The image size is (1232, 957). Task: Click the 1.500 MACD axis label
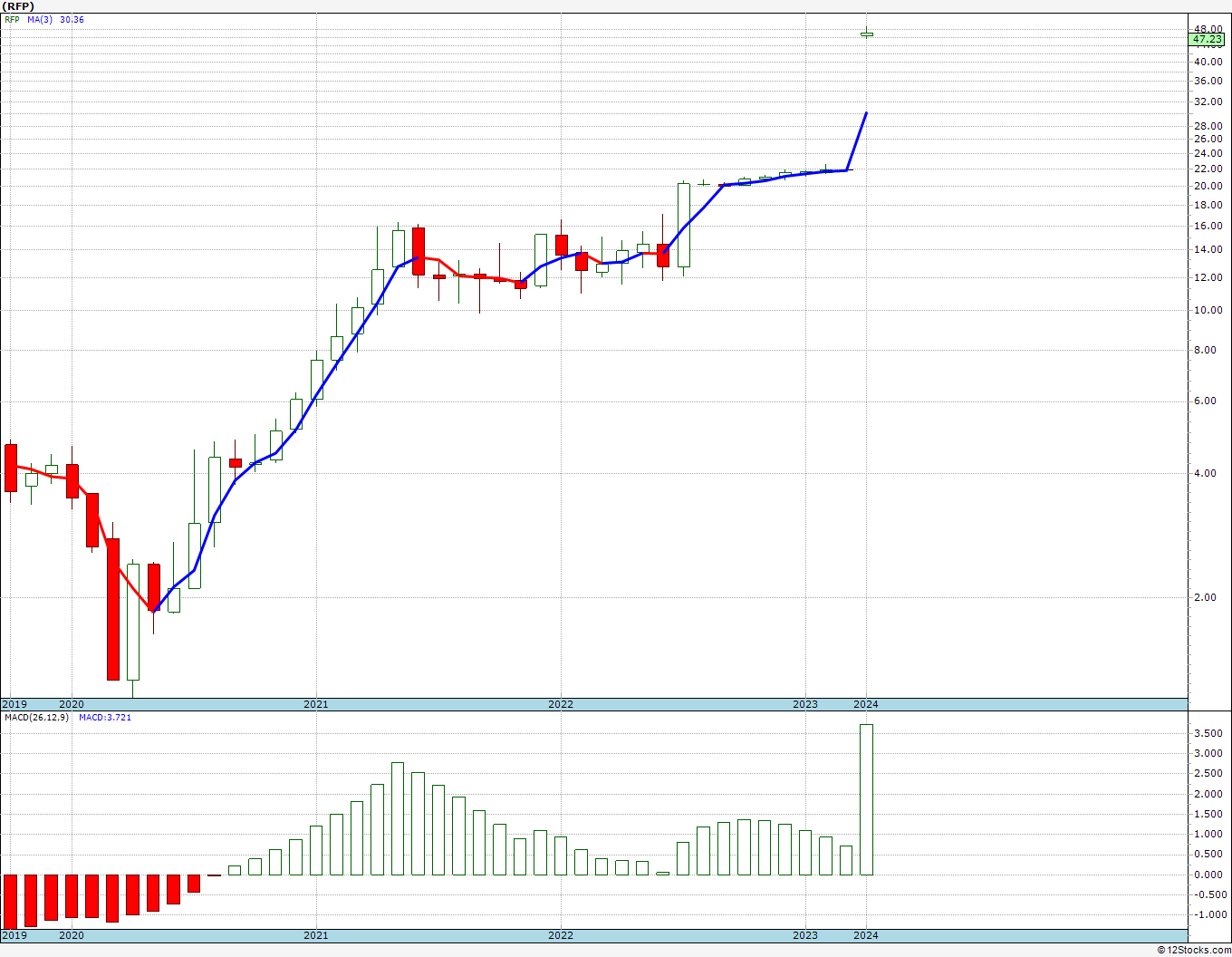tap(1208, 814)
